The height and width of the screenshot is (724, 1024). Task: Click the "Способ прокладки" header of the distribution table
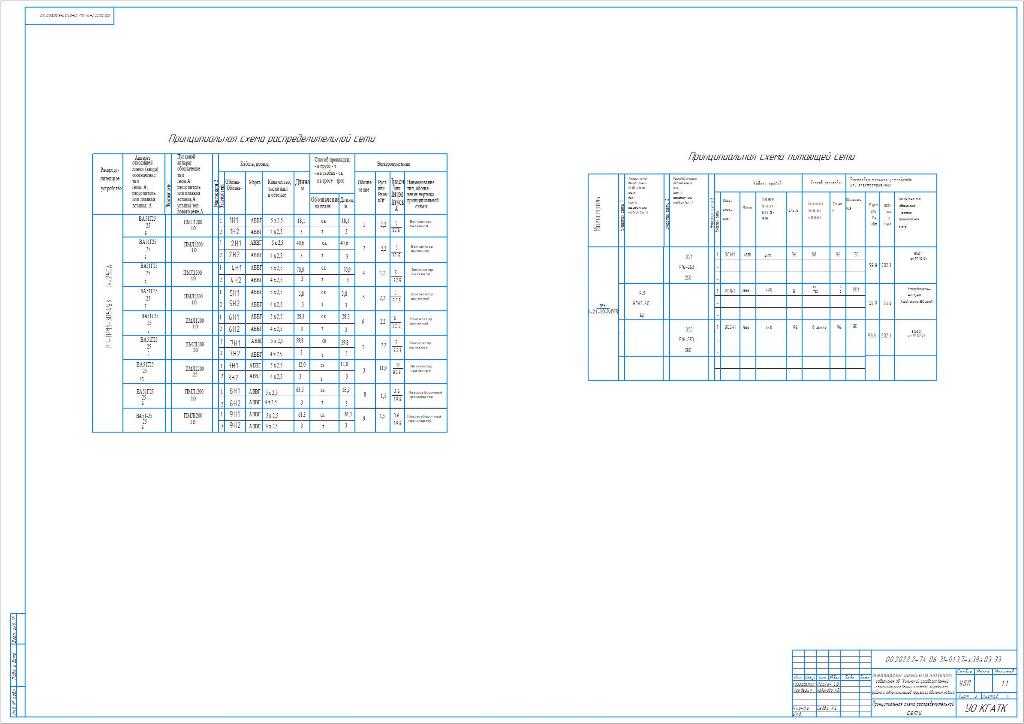click(x=332, y=159)
